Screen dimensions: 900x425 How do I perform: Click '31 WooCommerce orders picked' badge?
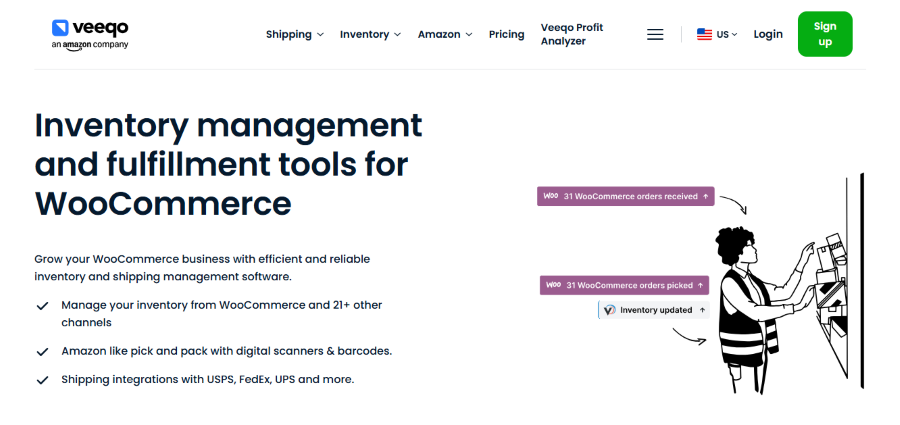pyautogui.click(x=624, y=285)
